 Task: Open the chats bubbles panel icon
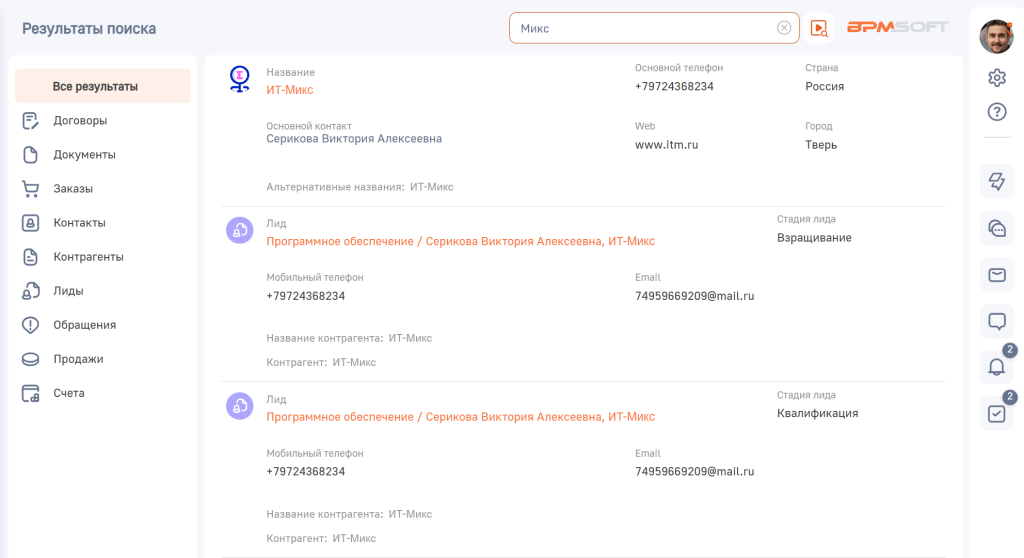(996, 228)
